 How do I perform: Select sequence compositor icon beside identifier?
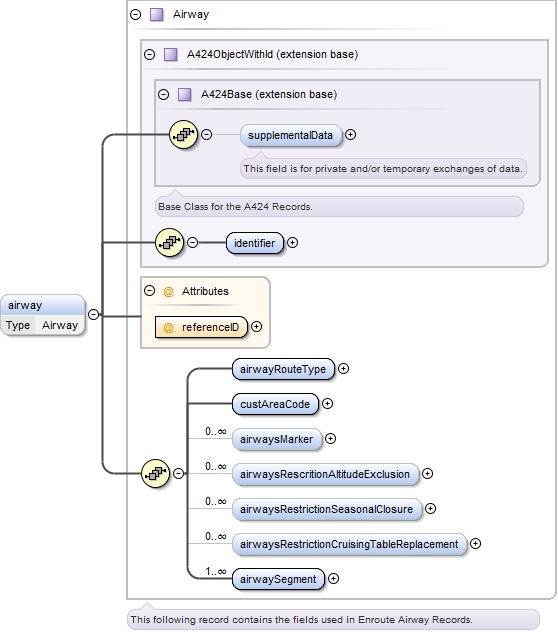click(170, 243)
